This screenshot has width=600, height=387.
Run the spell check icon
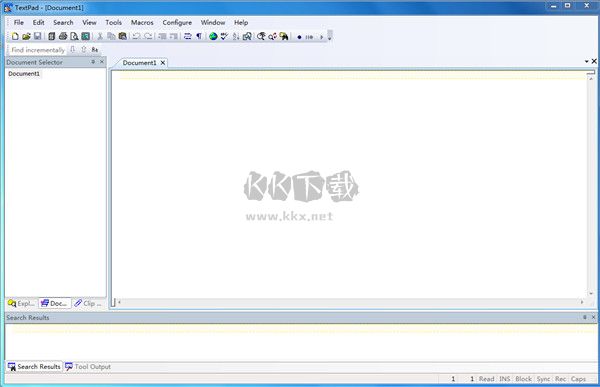[224, 36]
